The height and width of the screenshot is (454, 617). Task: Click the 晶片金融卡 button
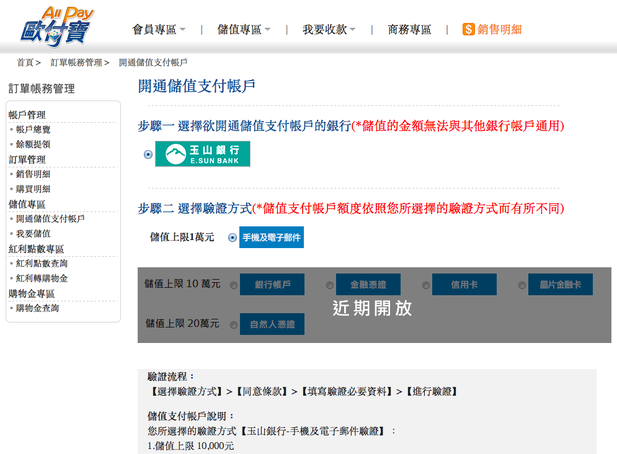point(560,285)
